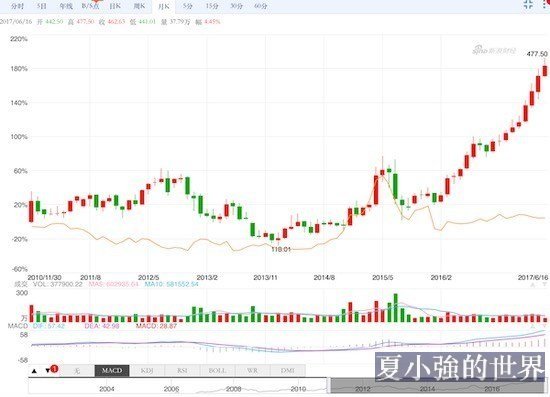Show the B/S点 buy-sell points view
The height and width of the screenshot is (397, 550).
point(90,6)
